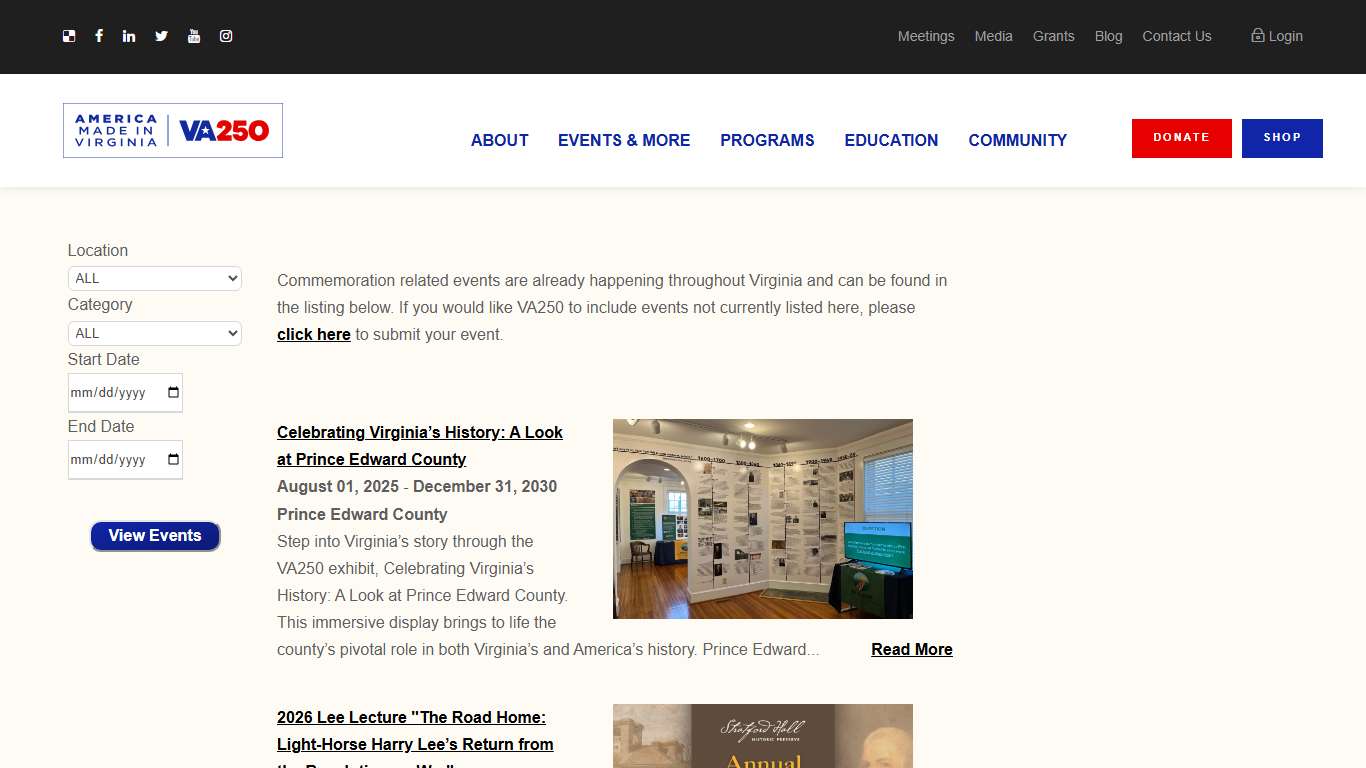
Task: Open the Twitter bird icon
Action: 161,36
